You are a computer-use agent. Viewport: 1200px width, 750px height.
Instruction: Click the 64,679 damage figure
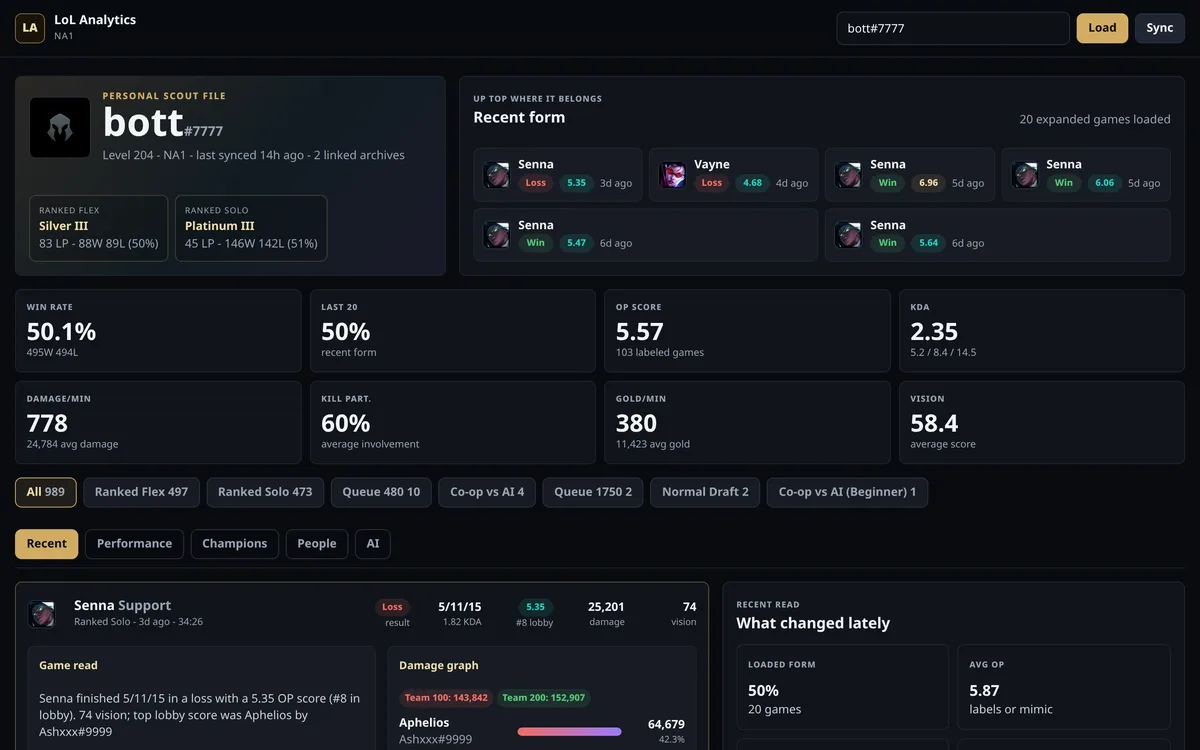666,725
